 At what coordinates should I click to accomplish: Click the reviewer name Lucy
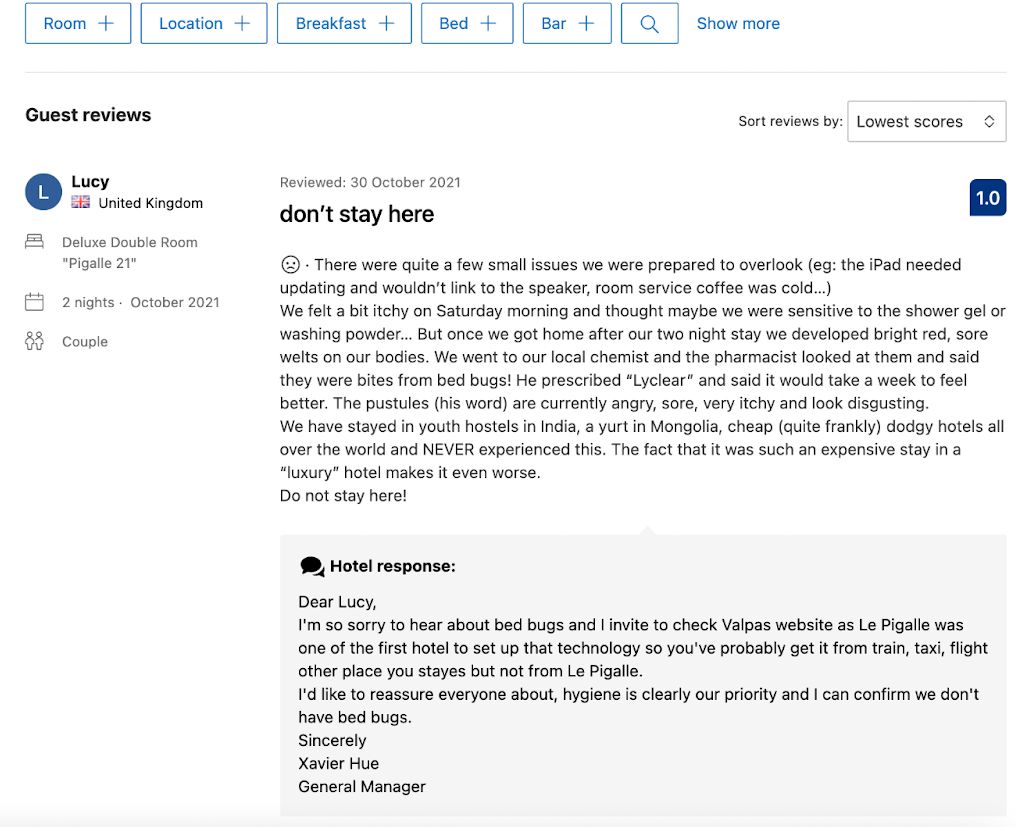90,181
